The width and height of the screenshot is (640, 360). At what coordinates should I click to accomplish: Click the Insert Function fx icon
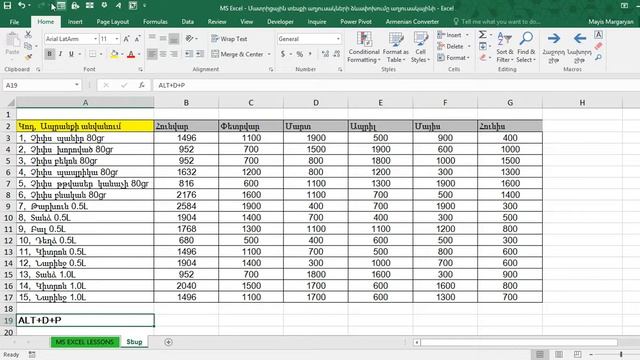point(141,85)
